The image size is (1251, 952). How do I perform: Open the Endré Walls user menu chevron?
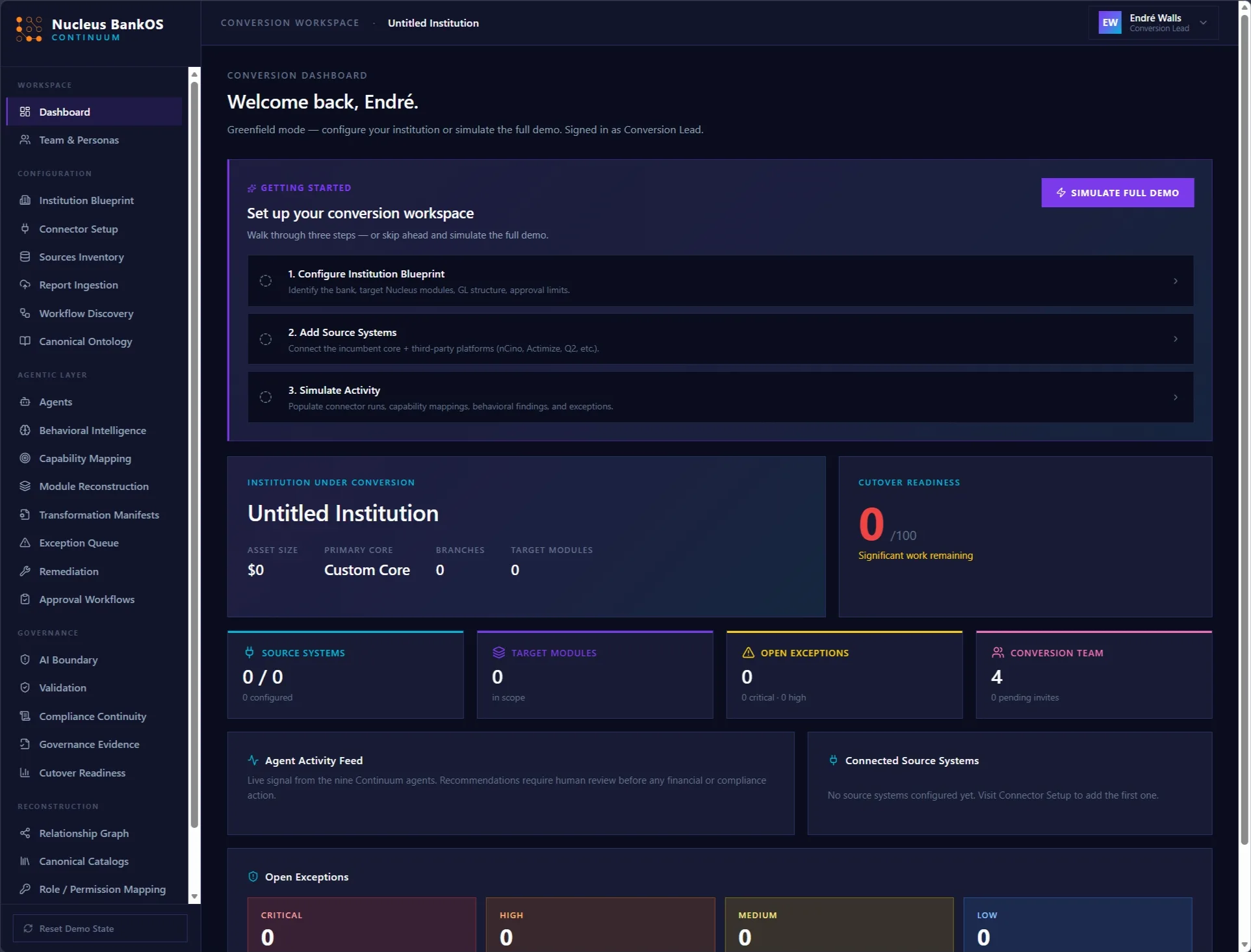[x=1203, y=23]
